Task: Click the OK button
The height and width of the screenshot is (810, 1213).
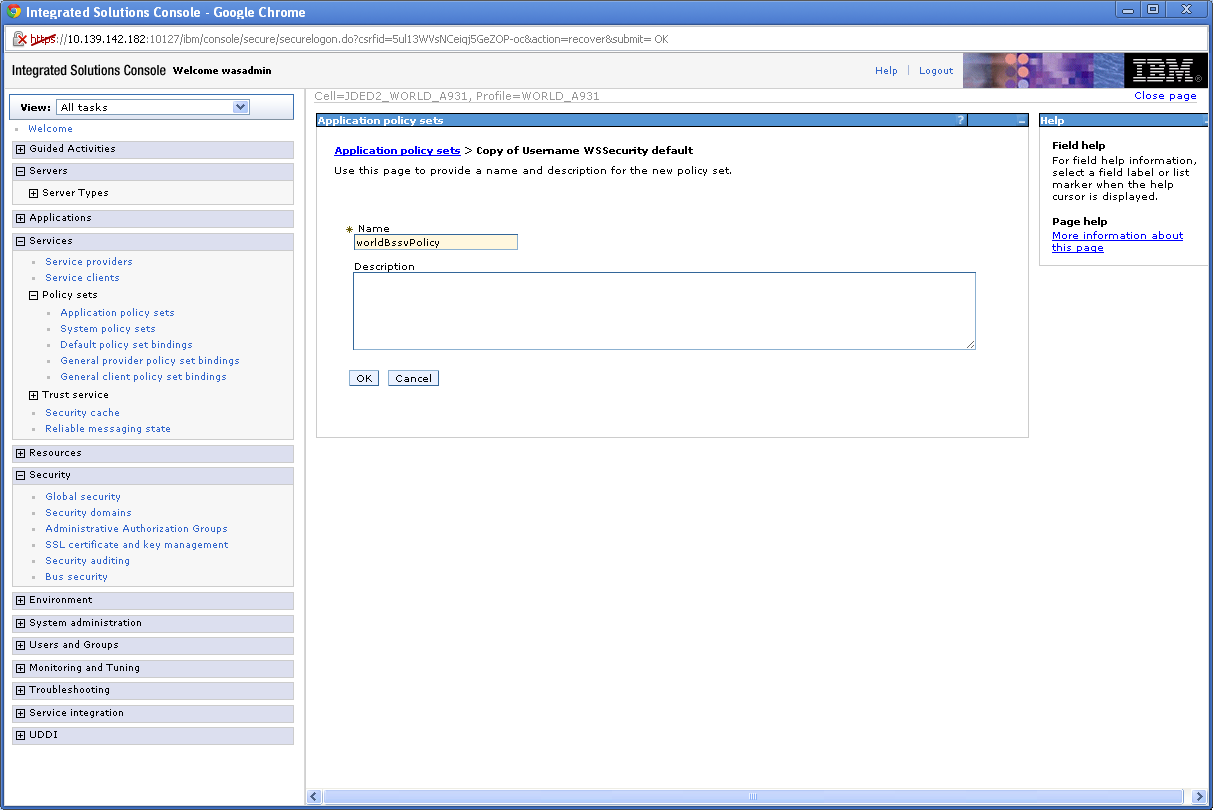Action: [364, 378]
